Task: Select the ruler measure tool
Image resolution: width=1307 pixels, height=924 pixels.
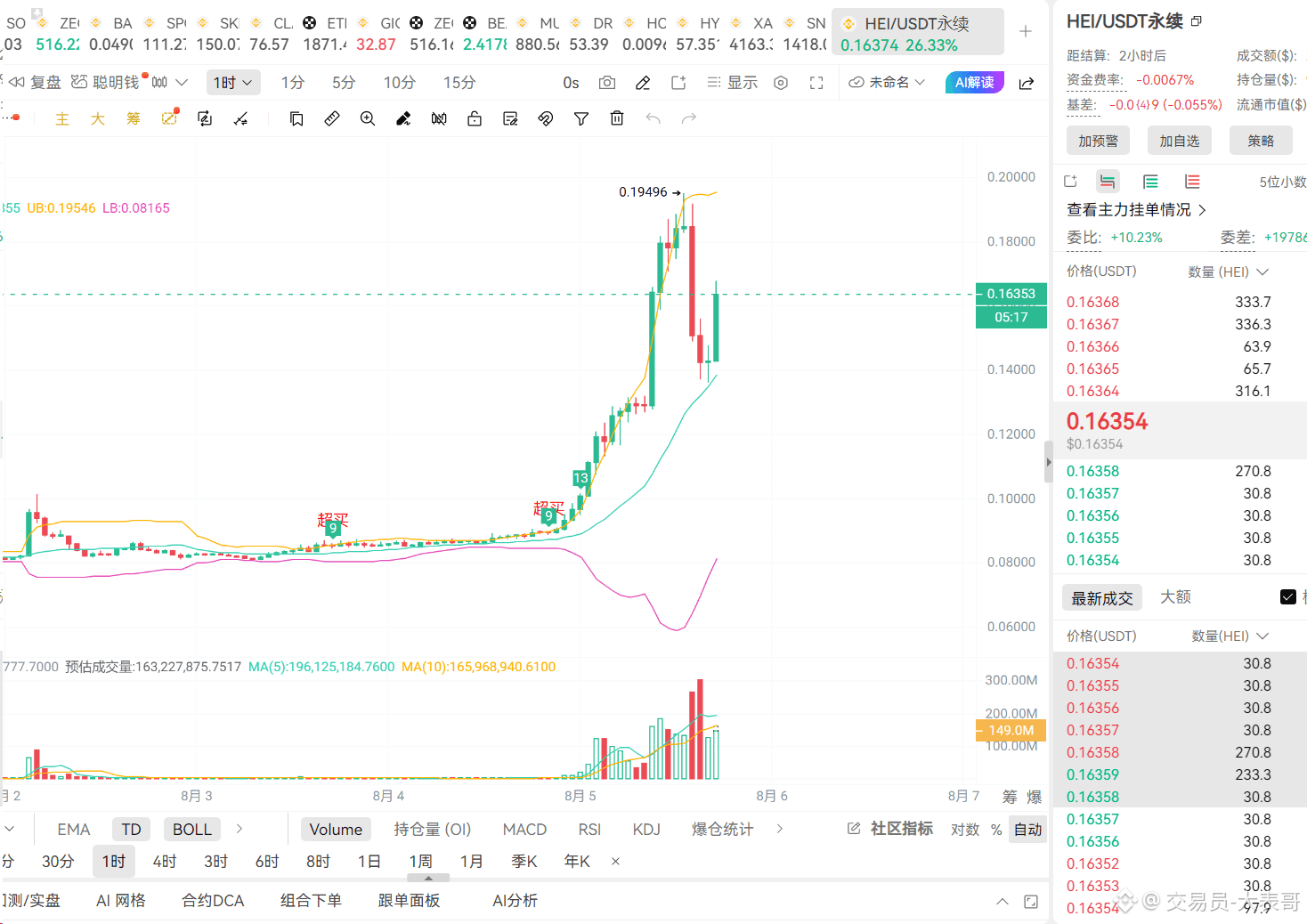Action: [x=332, y=118]
